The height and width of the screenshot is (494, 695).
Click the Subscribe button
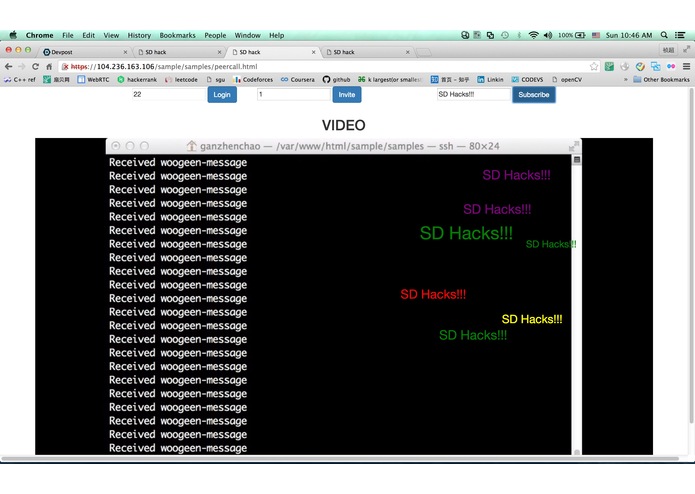(x=534, y=94)
